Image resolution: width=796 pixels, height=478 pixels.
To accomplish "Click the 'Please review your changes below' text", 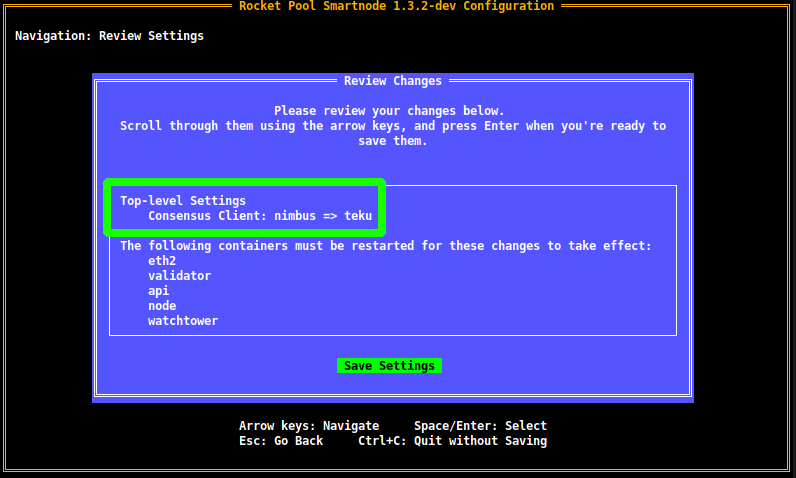I will coord(389,110).
